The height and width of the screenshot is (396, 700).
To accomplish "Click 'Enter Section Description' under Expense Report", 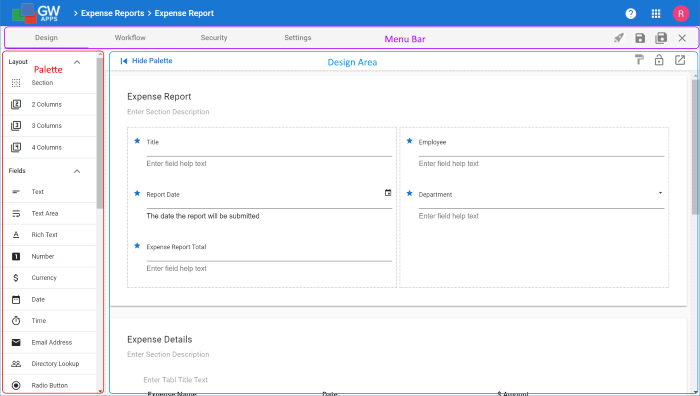I will point(168,112).
